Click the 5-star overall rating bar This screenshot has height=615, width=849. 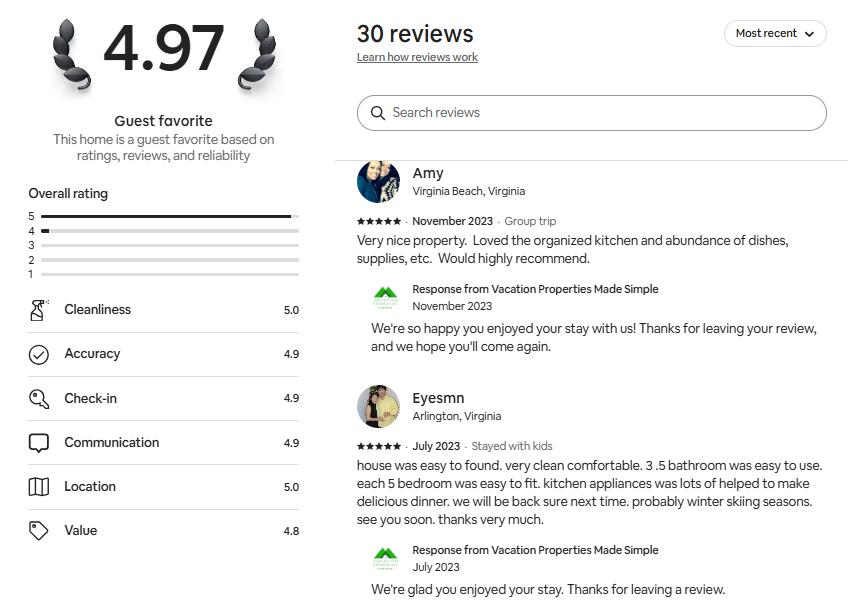pyautogui.click(x=169, y=216)
